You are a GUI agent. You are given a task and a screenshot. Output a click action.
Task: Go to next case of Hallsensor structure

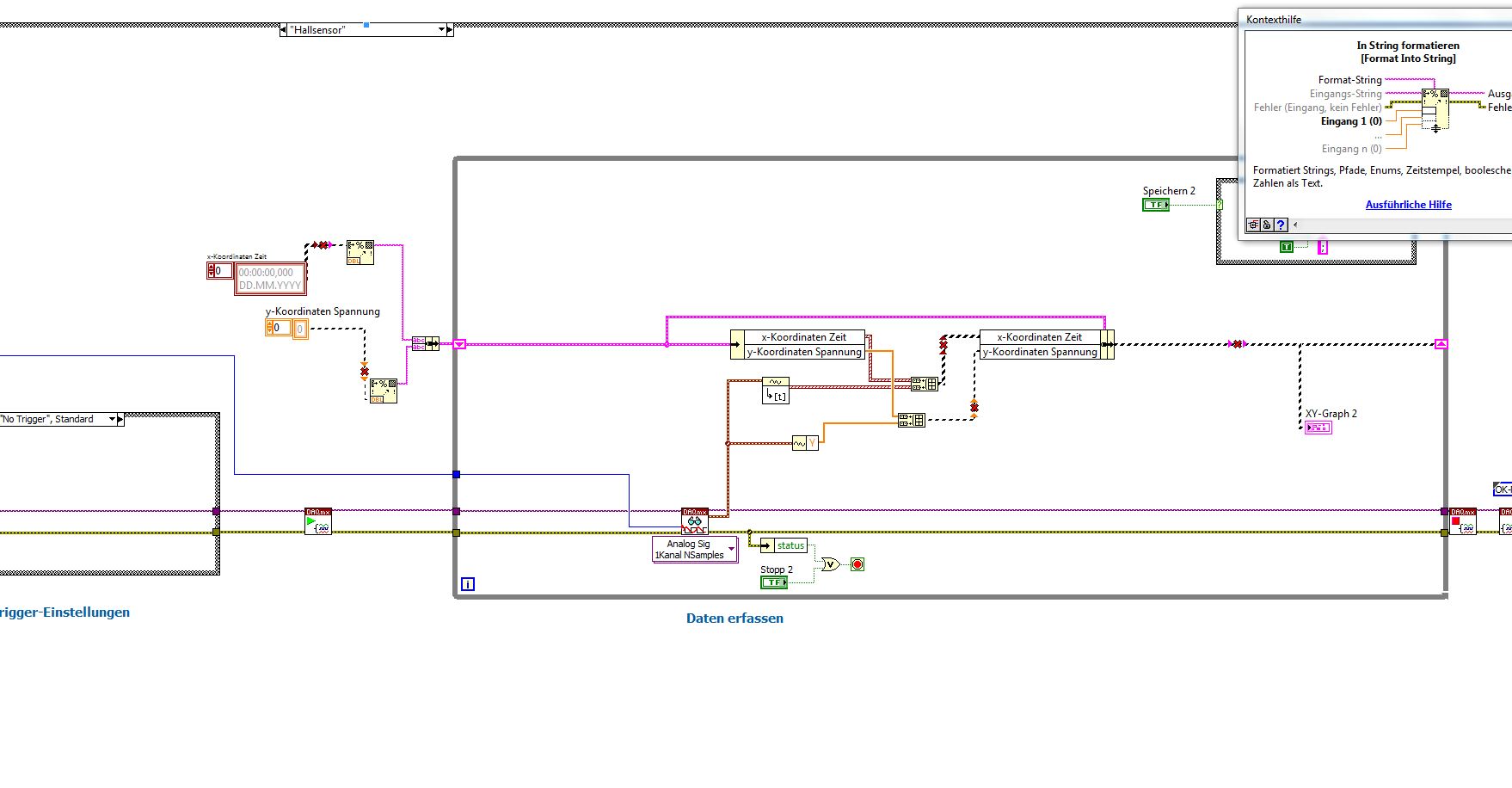(450, 30)
